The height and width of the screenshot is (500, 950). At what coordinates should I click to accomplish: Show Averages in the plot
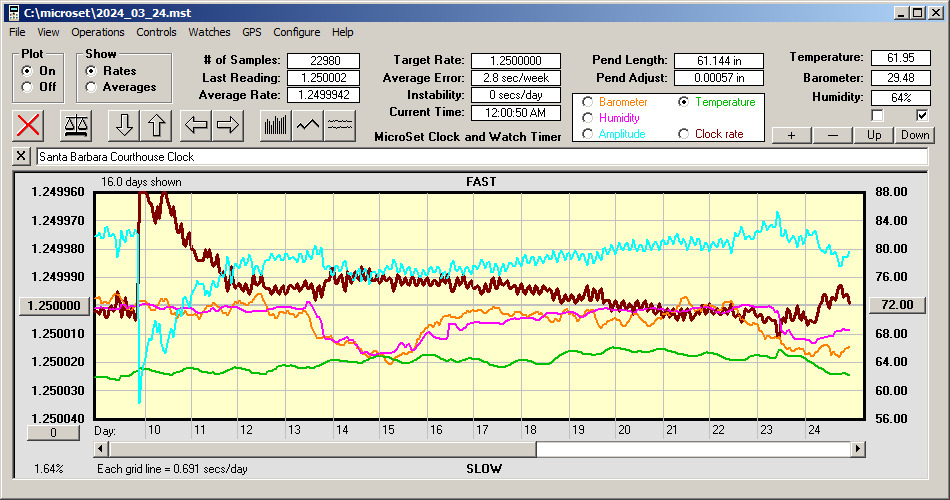point(91,87)
